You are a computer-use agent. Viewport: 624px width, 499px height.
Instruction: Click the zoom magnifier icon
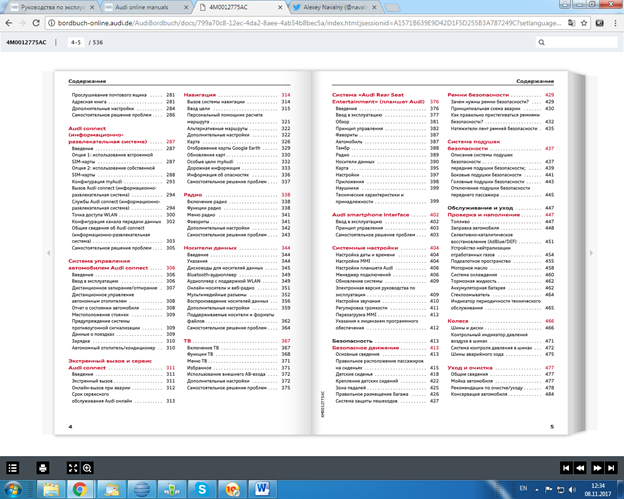(x=87, y=467)
